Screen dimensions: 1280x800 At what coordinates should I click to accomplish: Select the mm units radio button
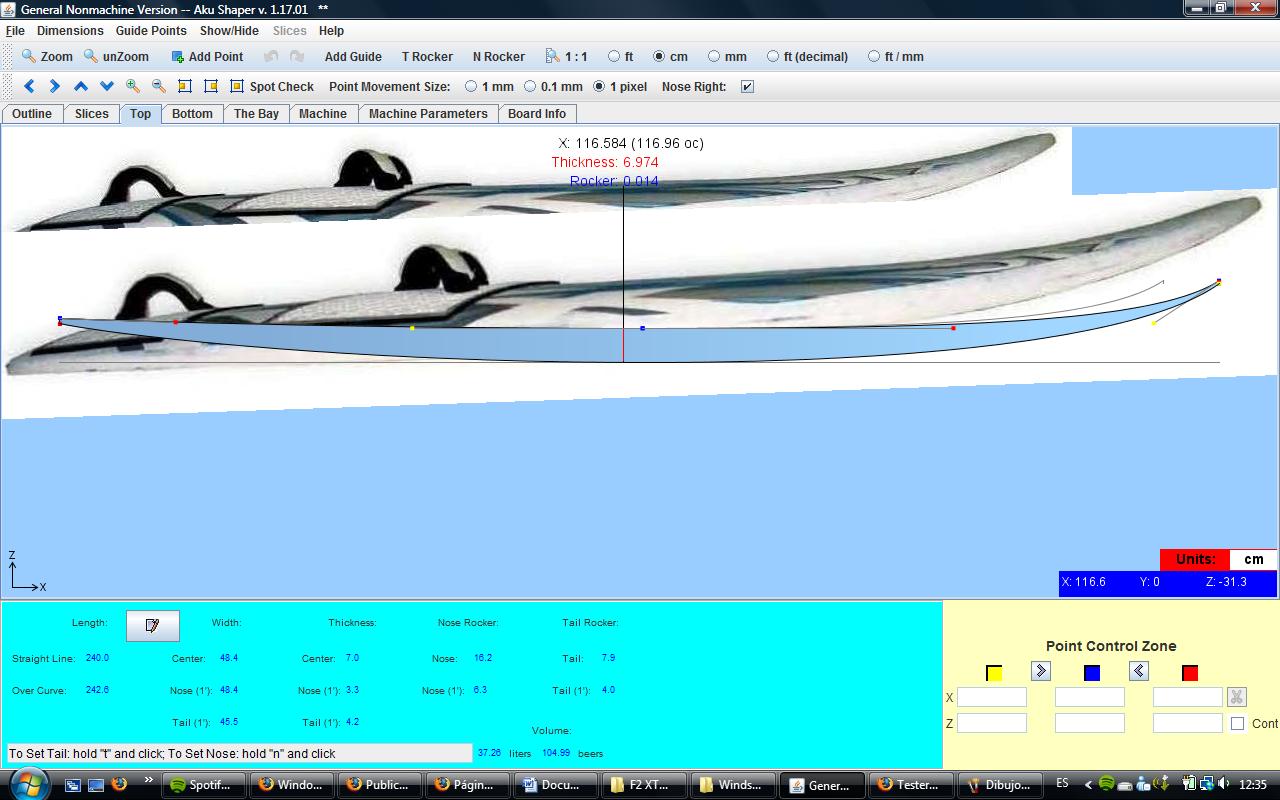[714, 57]
